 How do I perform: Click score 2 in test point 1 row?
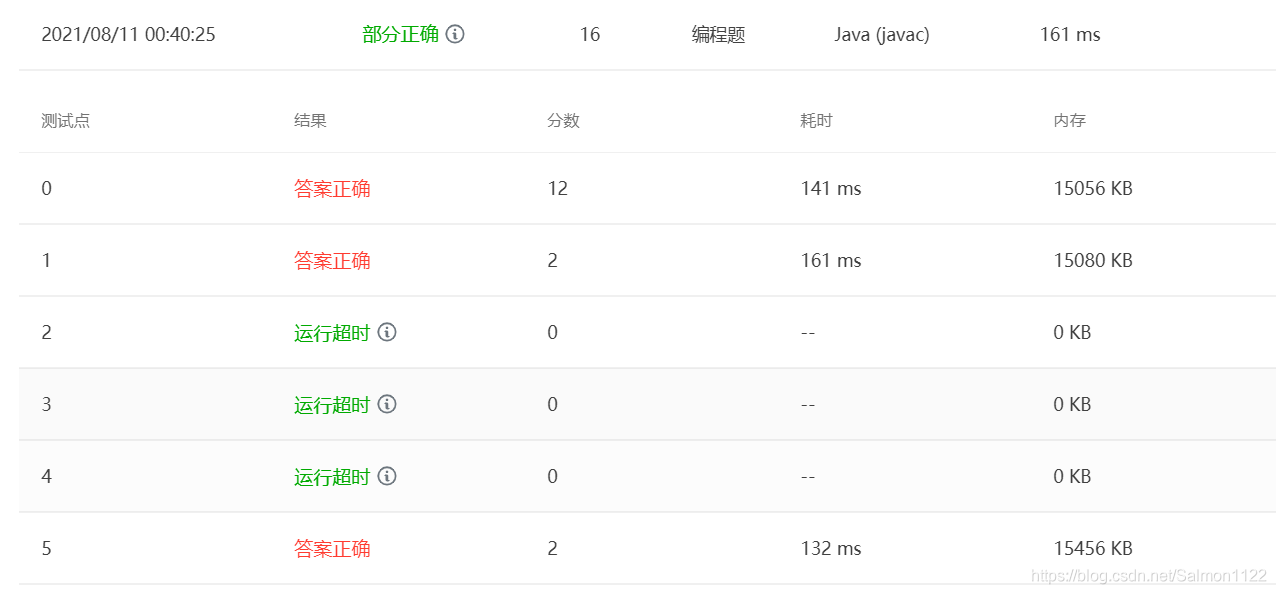click(x=553, y=260)
